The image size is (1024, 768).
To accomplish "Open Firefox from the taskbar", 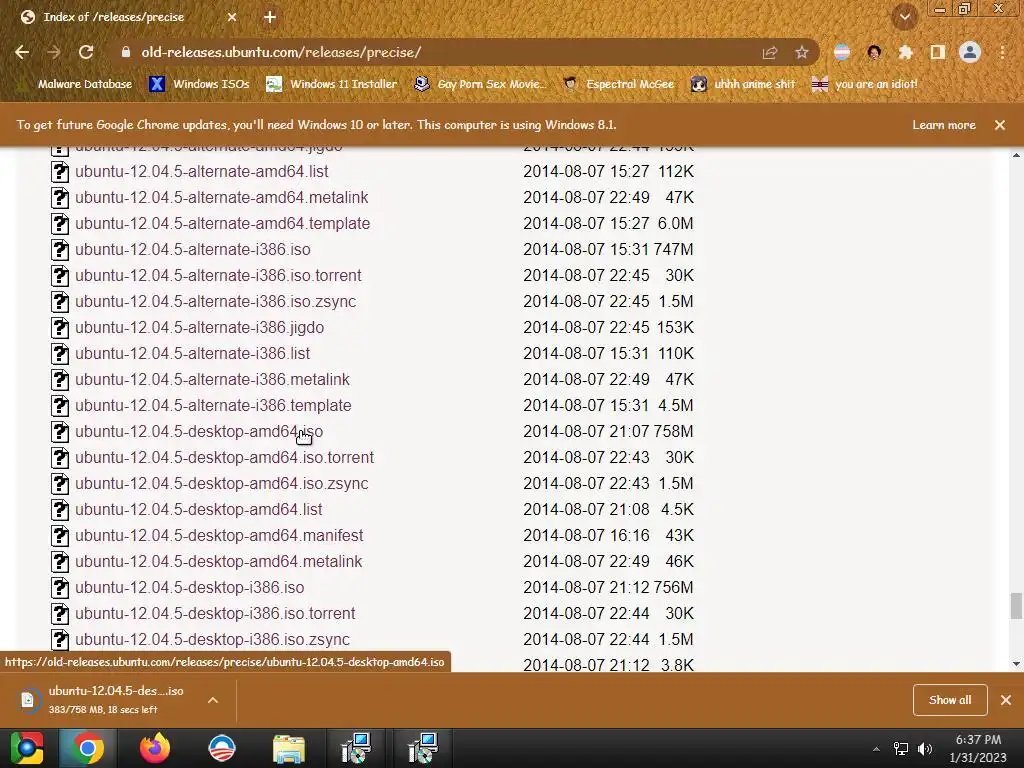I will click(x=155, y=748).
